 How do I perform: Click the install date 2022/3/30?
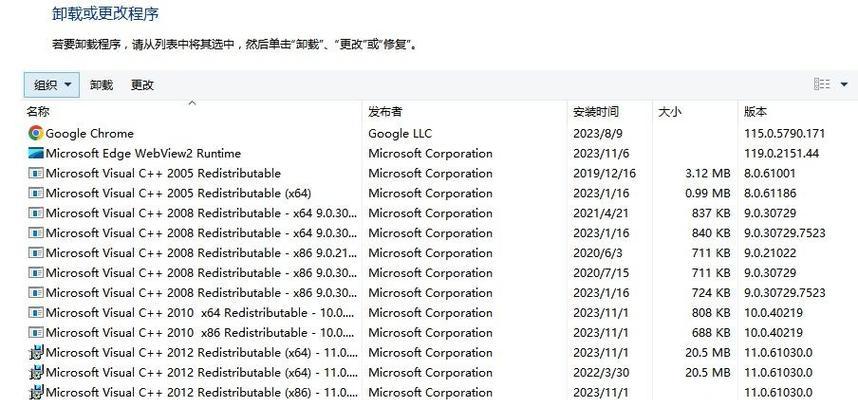pyautogui.click(x=601, y=373)
